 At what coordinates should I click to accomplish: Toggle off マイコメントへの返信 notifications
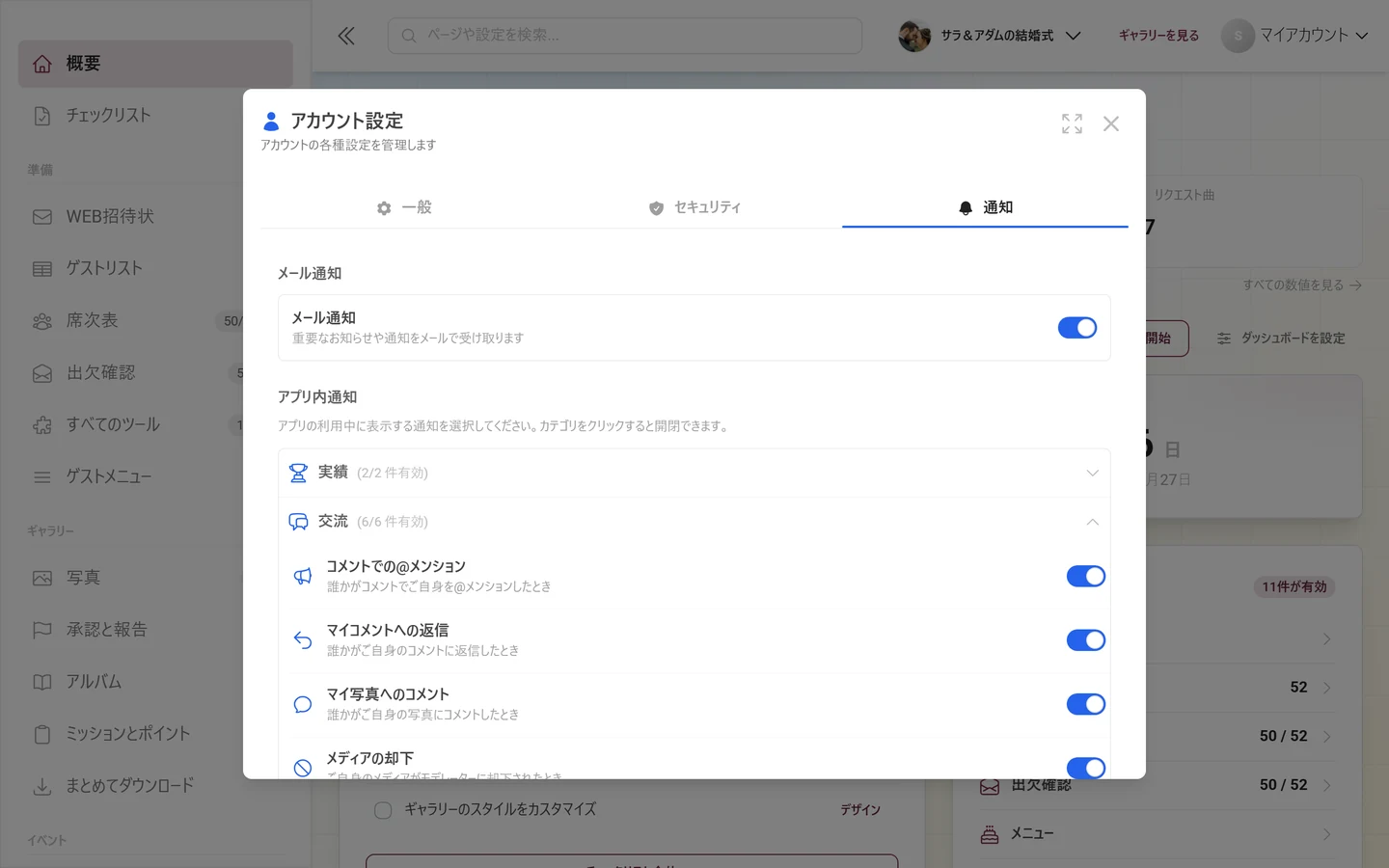click(x=1086, y=640)
